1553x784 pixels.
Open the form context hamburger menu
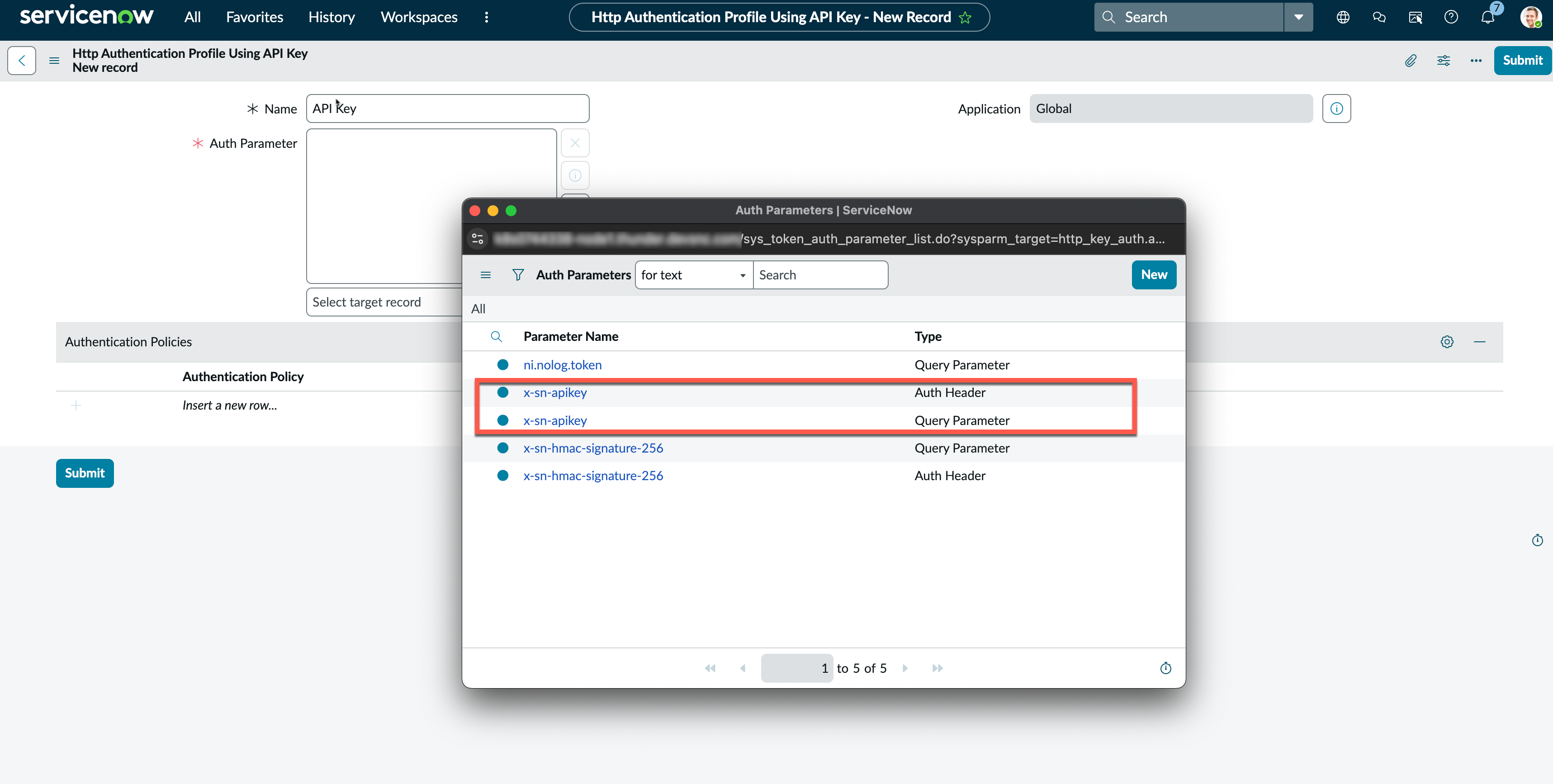click(x=54, y=60)
